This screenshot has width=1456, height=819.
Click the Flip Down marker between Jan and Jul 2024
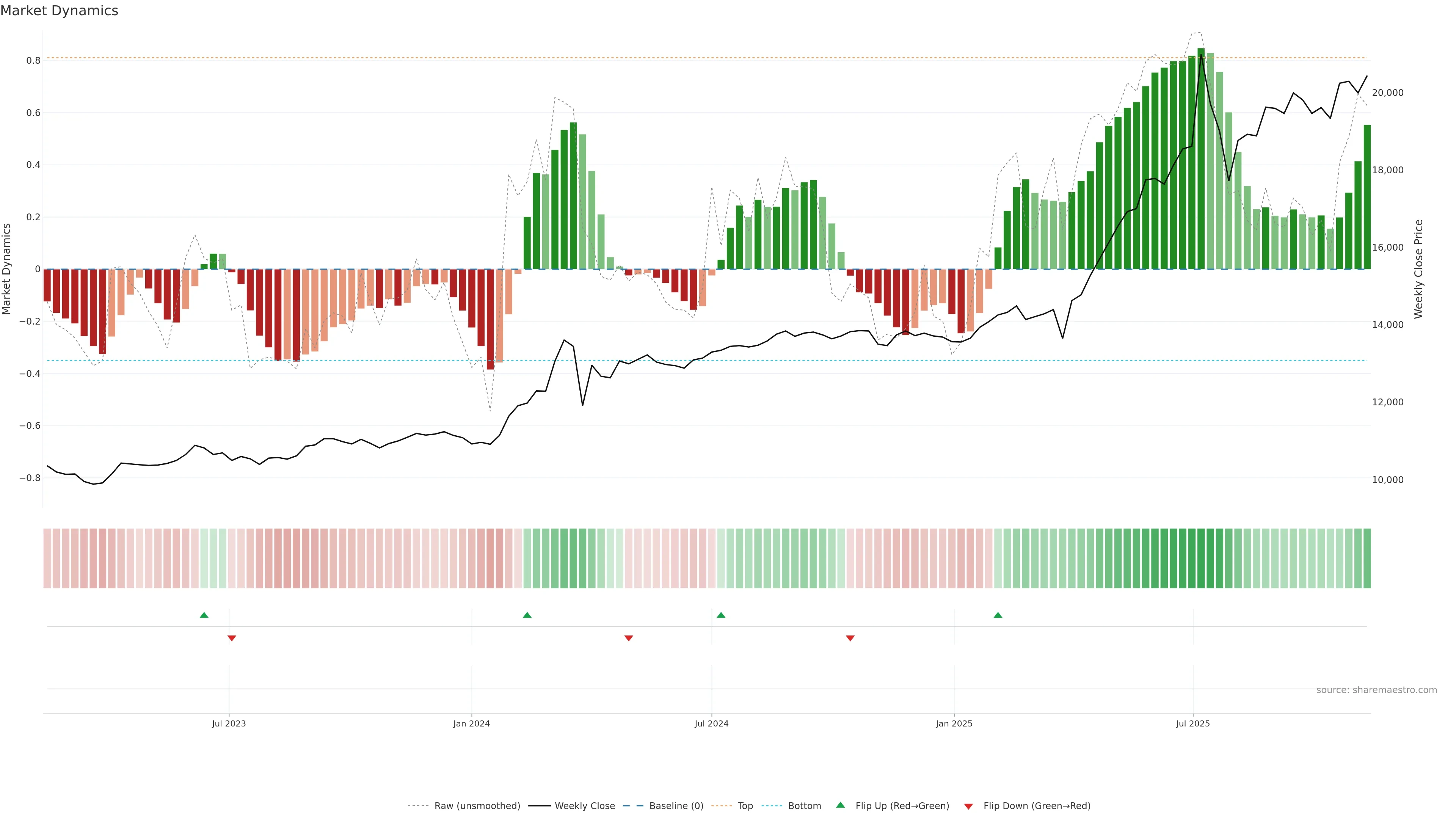coord(629,638)
